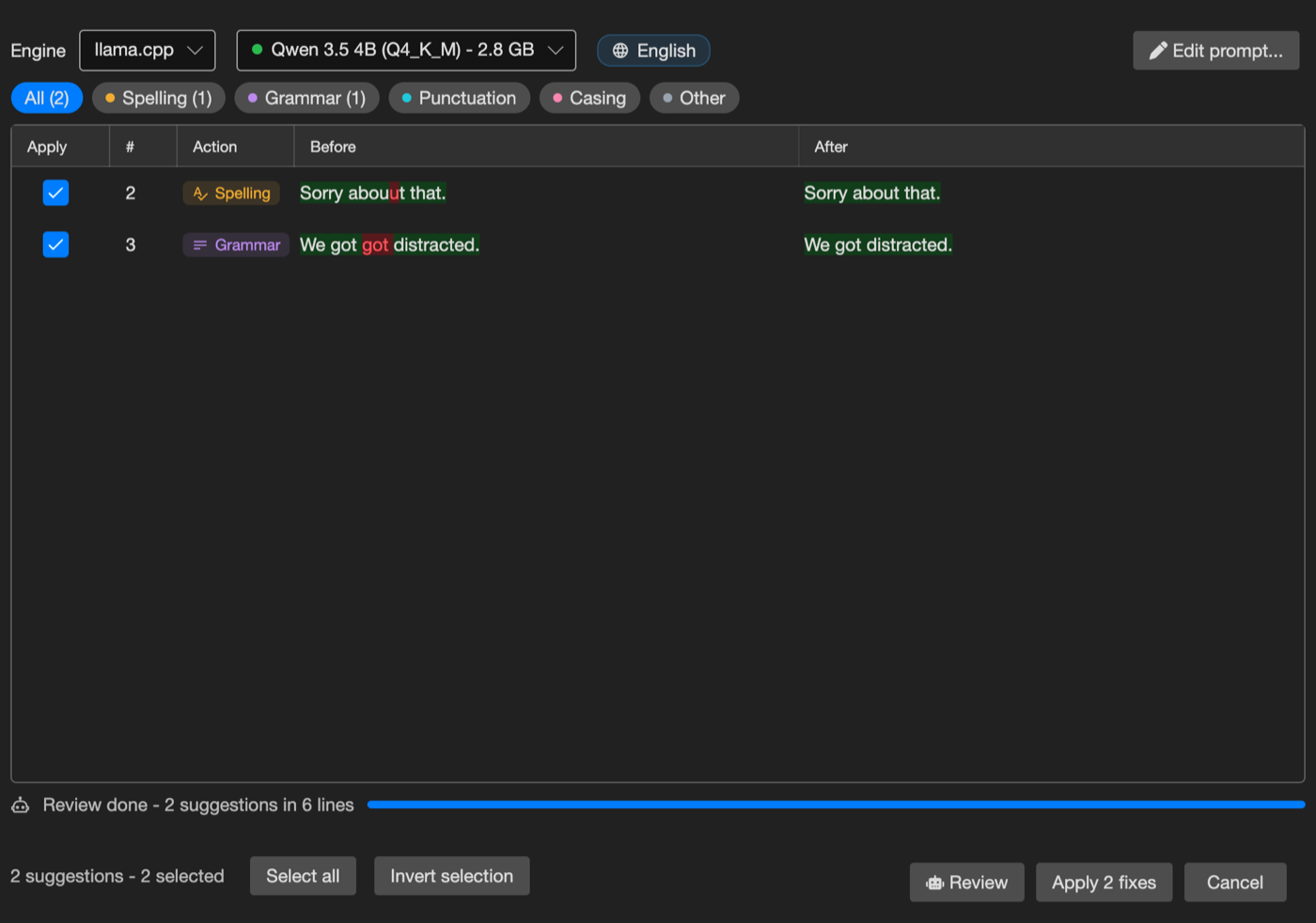Click the pencil icon on Edit prompt

[1158, 51]
